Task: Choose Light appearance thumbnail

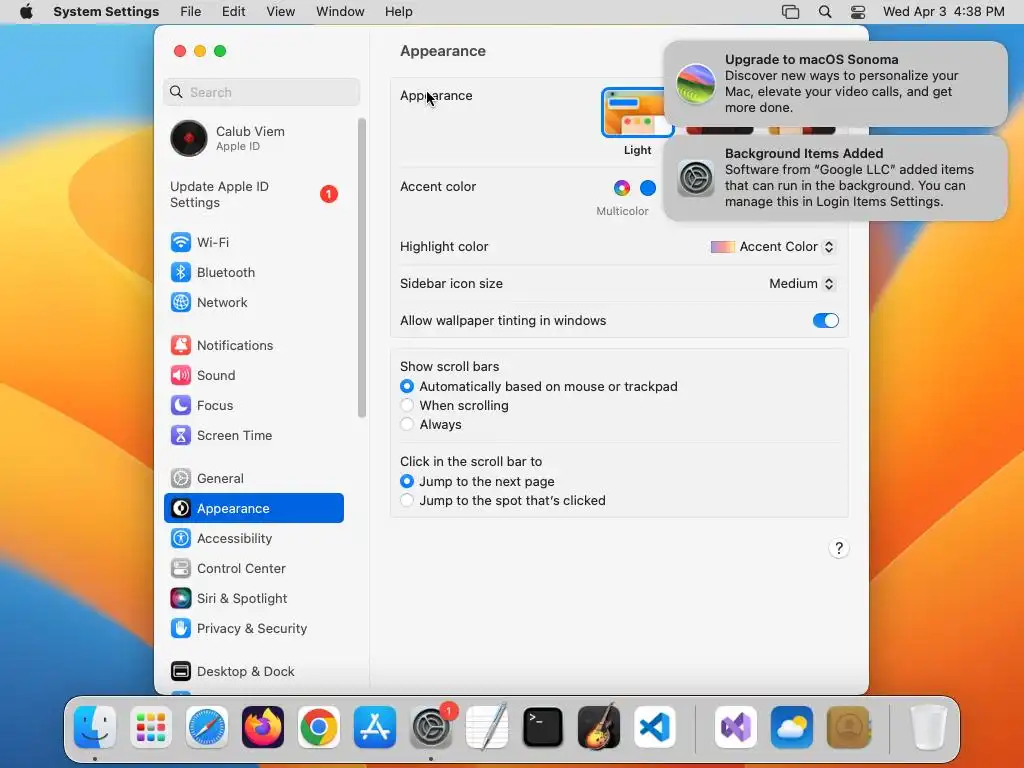Action: point(635,112)
